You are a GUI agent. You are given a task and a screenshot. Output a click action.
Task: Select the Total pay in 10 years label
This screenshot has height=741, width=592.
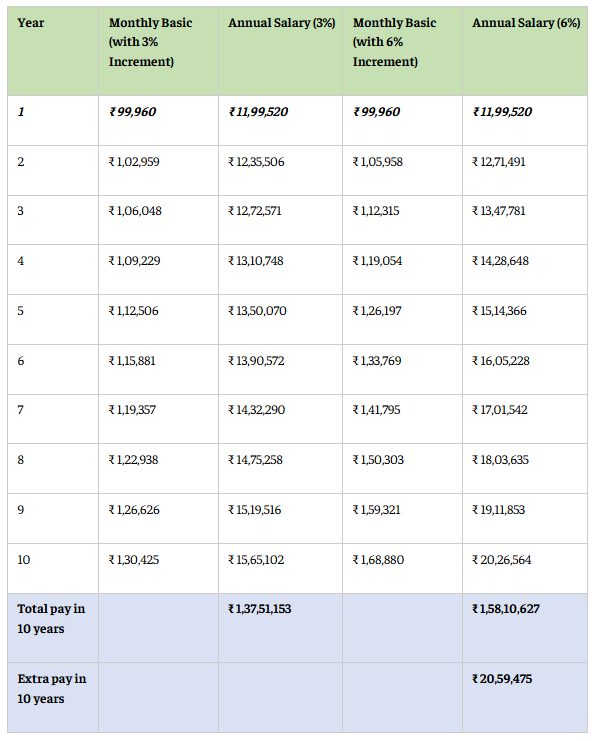click(51, 619)
